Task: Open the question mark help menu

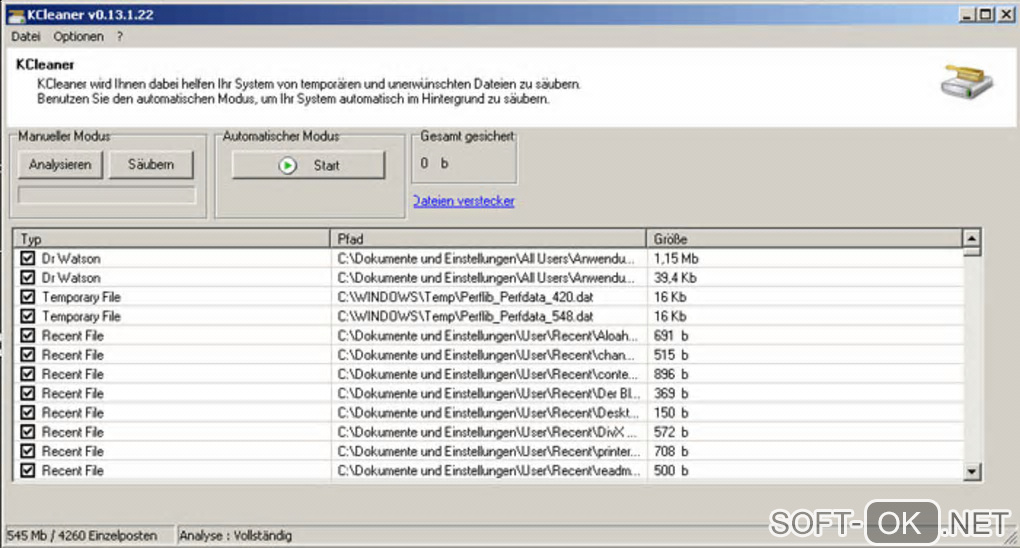Action: [120, 36]
